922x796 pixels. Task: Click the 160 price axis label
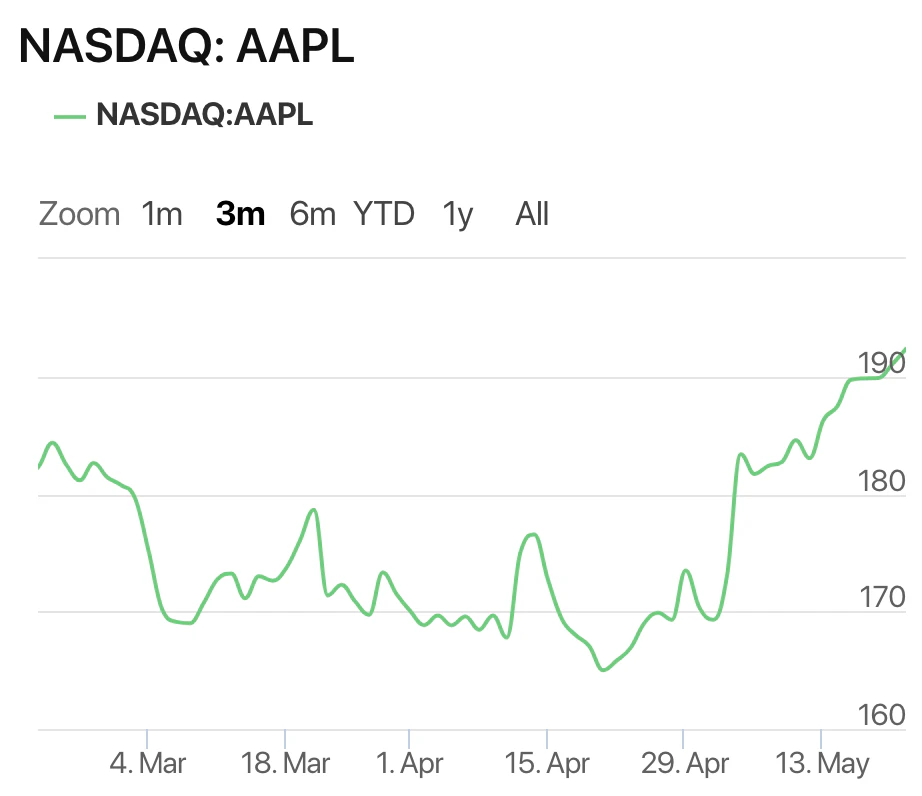(x=881, y=715)
